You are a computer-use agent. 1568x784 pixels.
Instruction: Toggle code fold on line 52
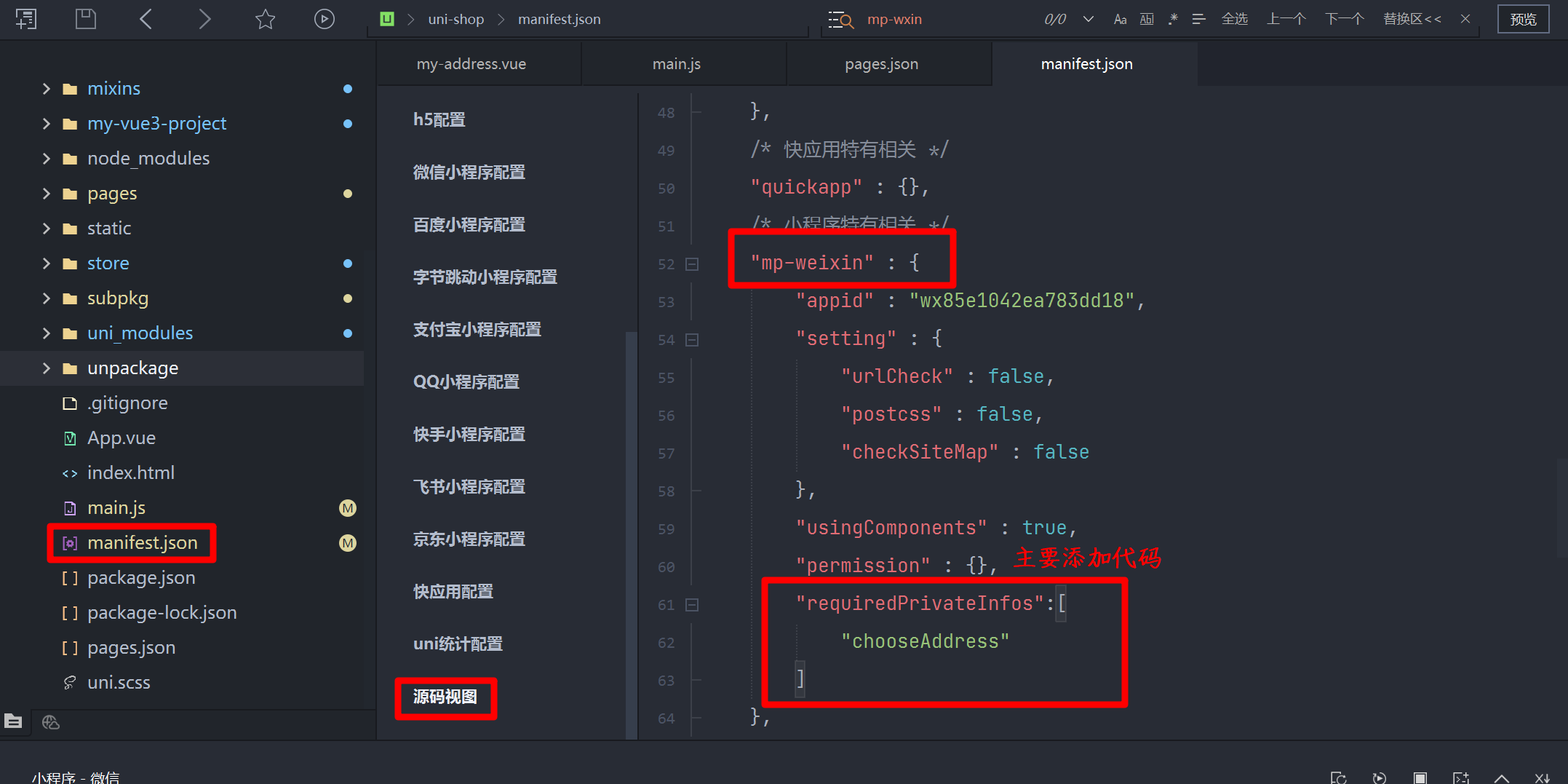tap(692, 264)
